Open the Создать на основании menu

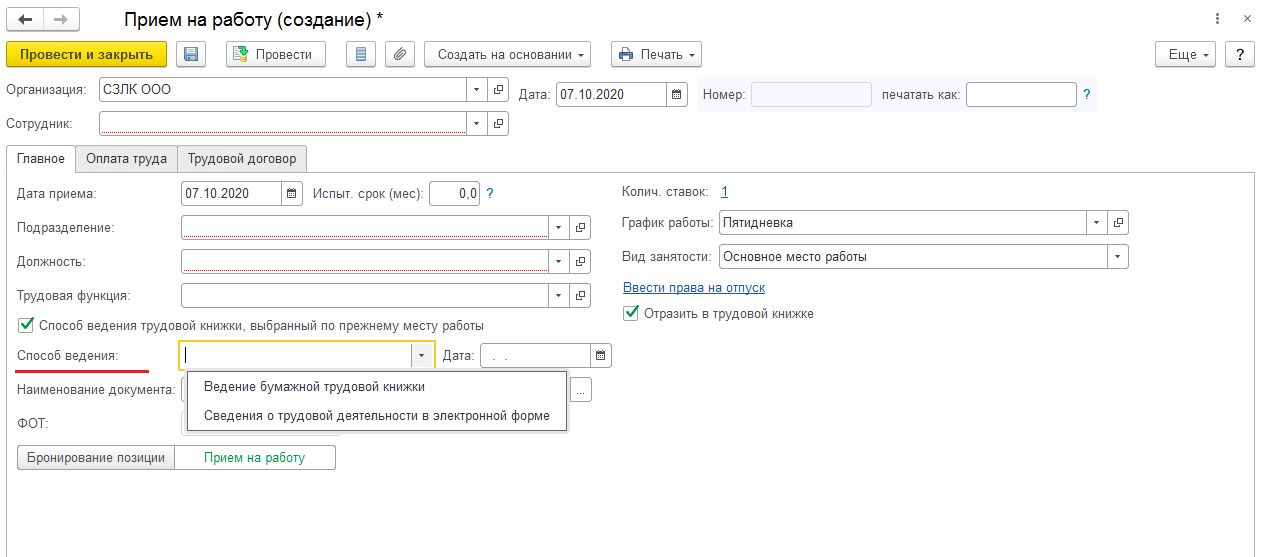(x=507, y=55)
